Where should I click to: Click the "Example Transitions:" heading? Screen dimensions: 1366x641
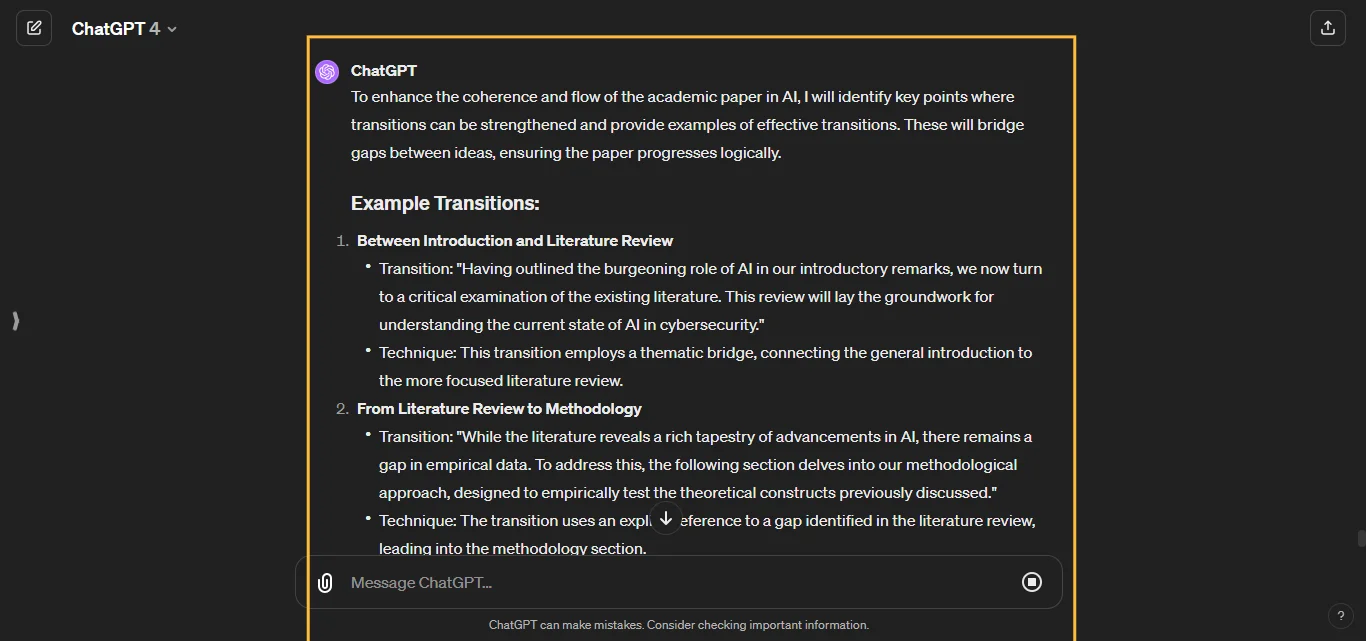click(445, 203)
